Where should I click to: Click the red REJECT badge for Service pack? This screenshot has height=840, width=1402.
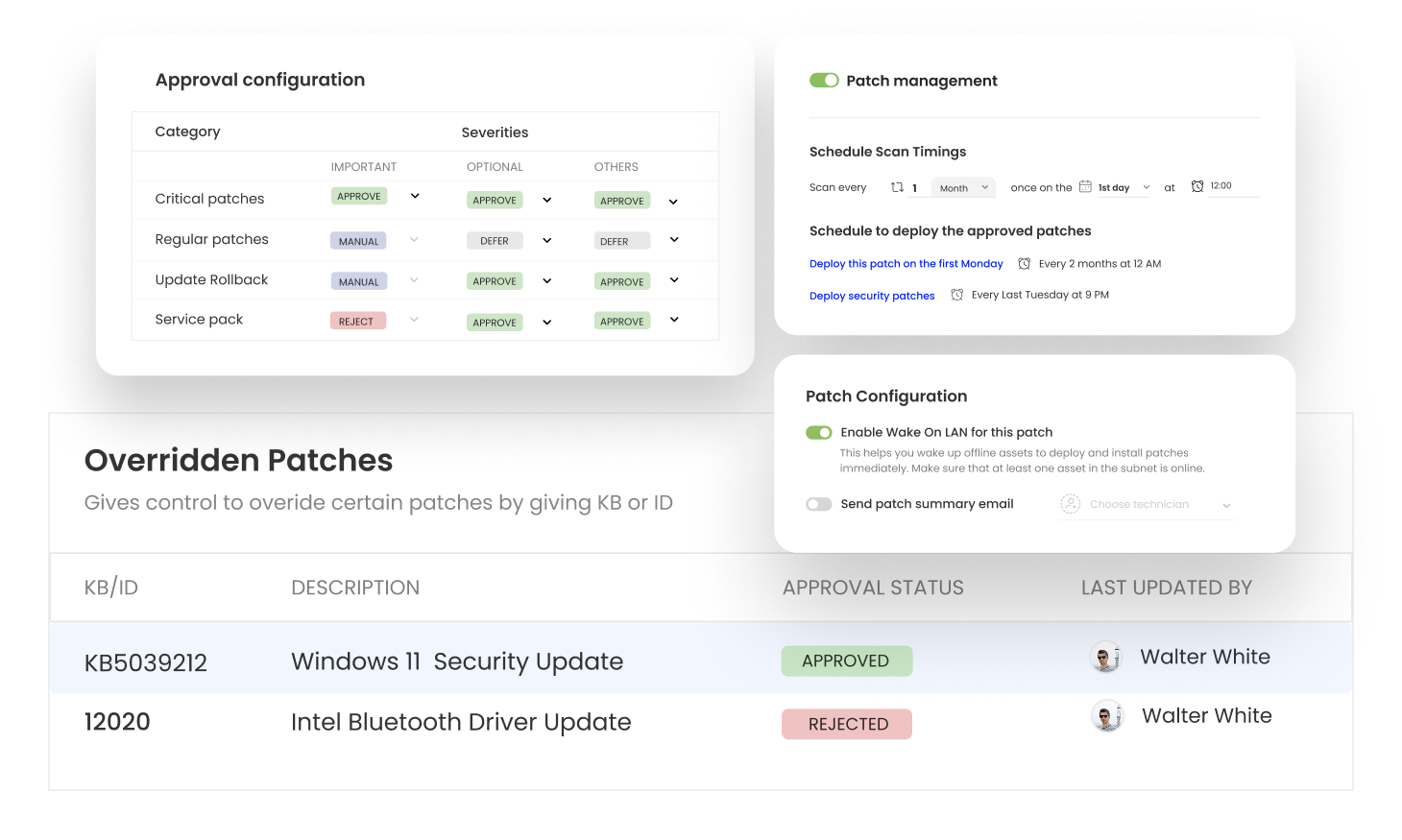[357, 322]
